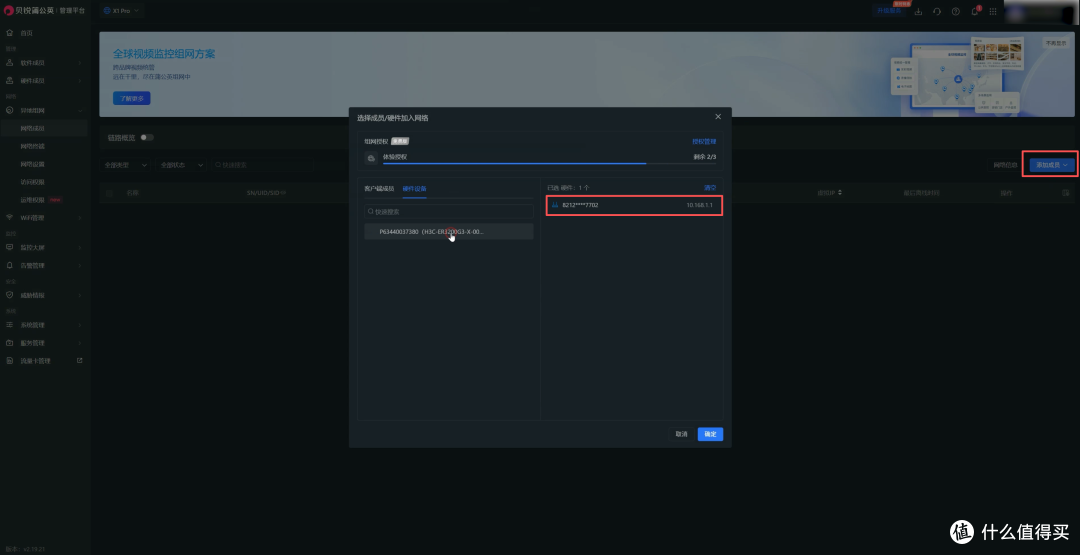Open the 全部状态 filter dropdown

pyautogui.click(x=181, y=165)
